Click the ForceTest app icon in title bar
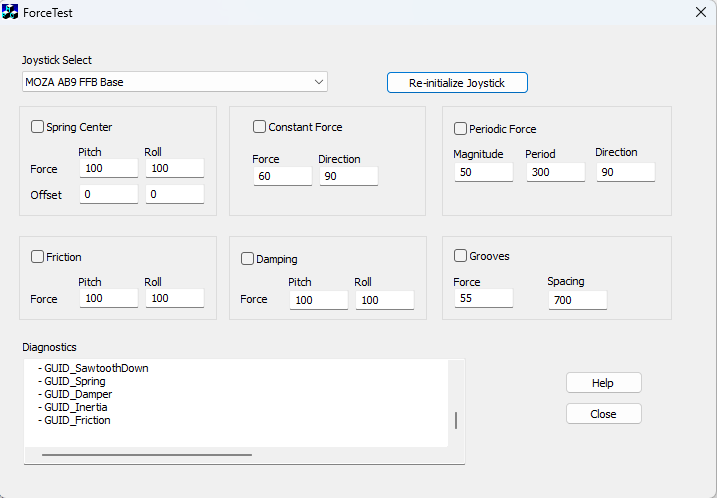Screen dimensions: 717x498 tap(11, 12)
